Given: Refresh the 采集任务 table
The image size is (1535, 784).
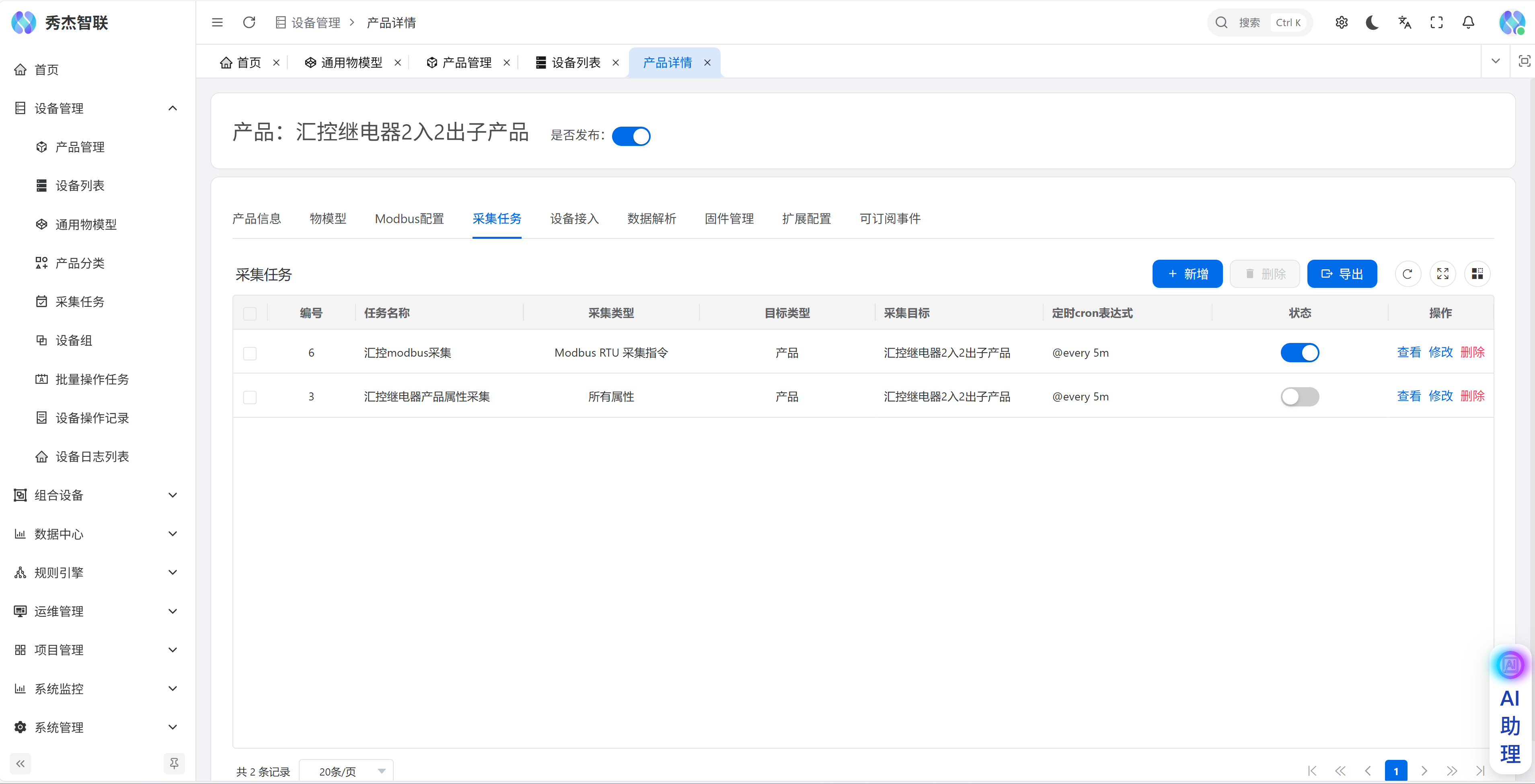Looking at the screenshot, I should pos(1408,274).
